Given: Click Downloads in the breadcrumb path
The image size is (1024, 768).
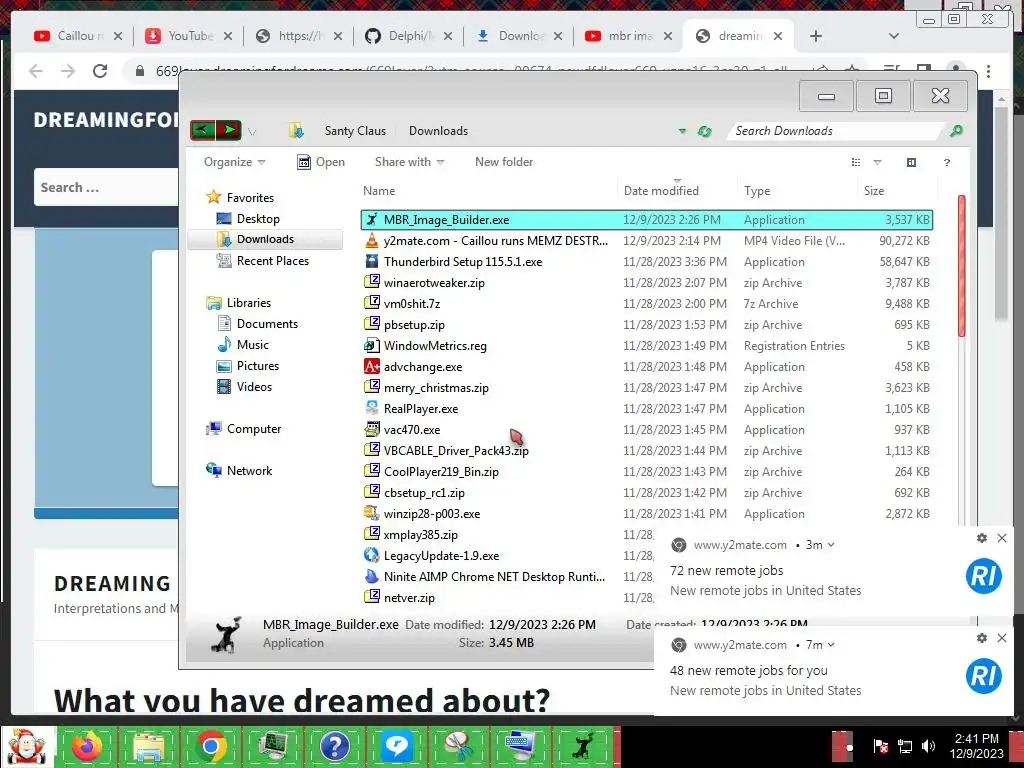Looking at the screenshot, I should pyautogui.click(x=438, y=131).
